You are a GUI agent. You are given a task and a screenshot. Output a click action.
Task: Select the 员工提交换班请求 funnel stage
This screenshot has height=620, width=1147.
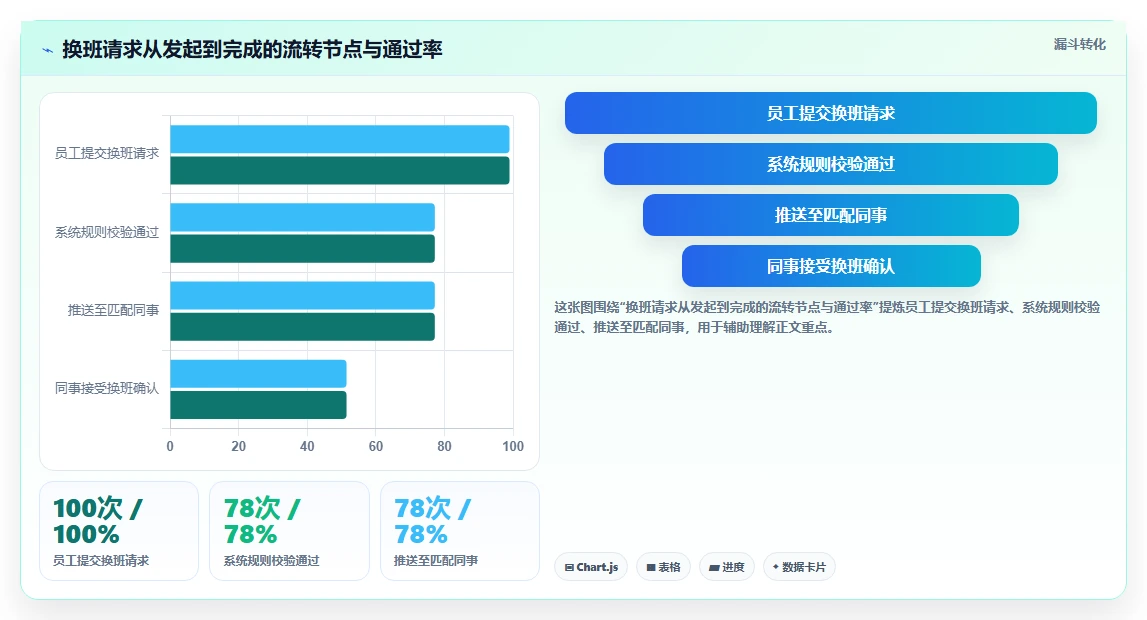pyautogui.click(x=831, y=113)
